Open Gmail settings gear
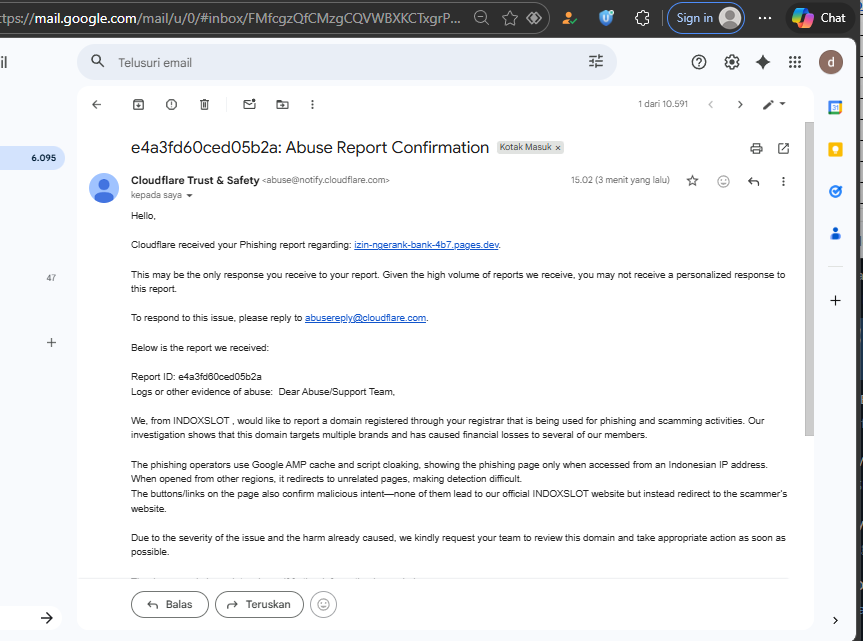Image resolution: width=863 pixels, height=641 pixels. 731,62
